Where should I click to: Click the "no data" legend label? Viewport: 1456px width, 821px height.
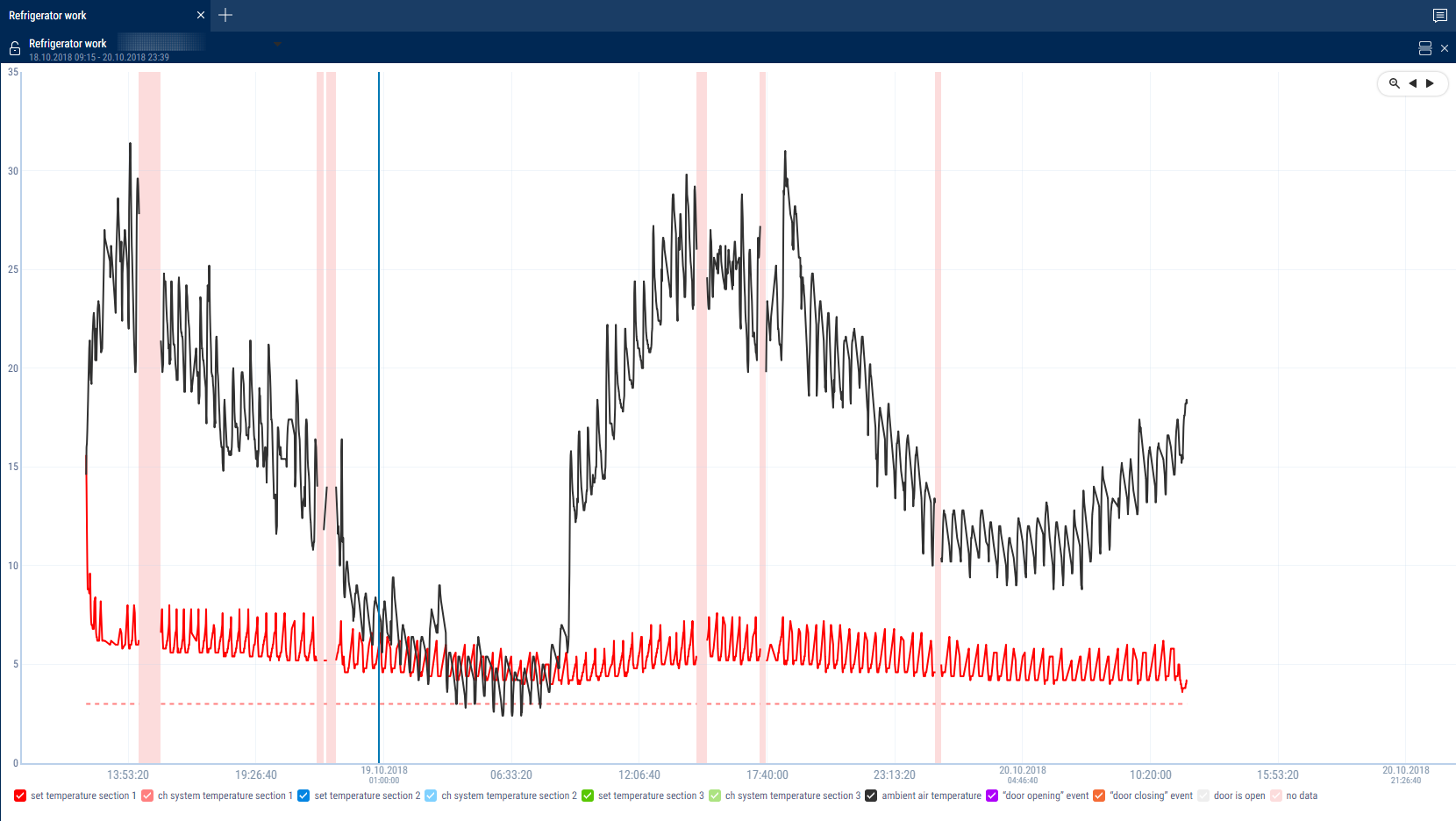coord(1302,796)
